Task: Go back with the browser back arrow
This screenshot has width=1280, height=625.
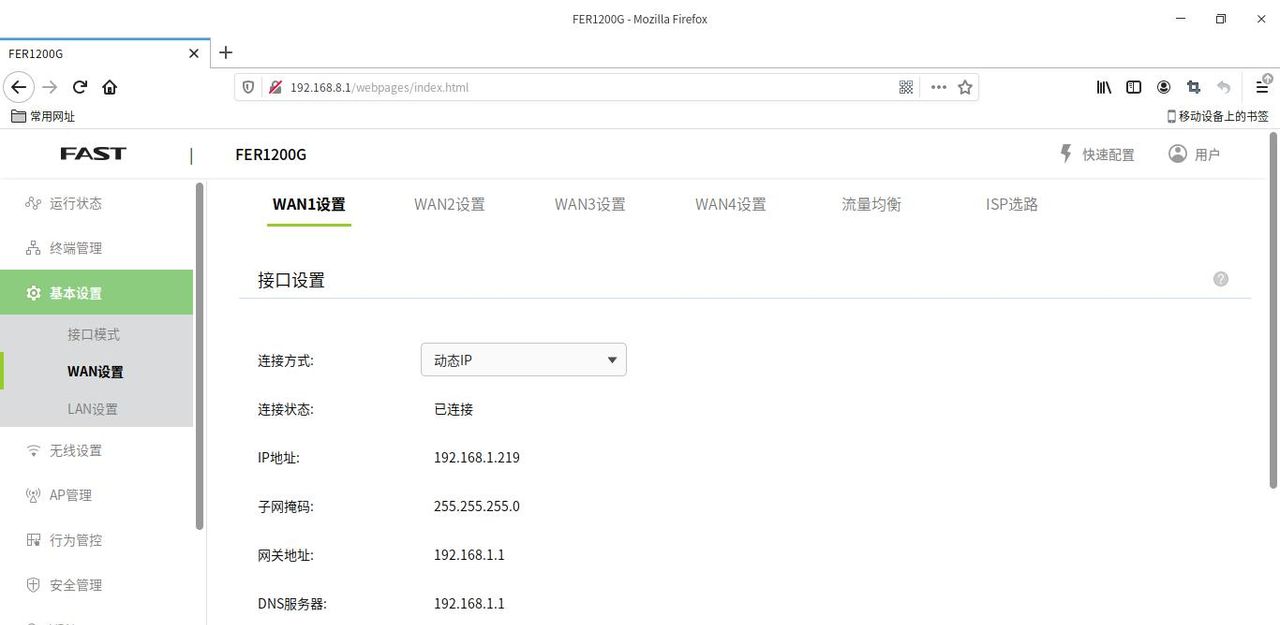Action: (x=18, y=87)
